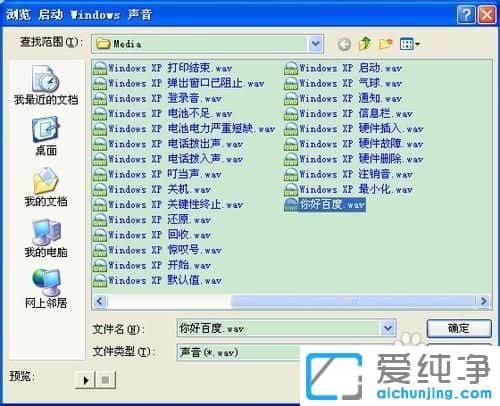The height and width of the screenshot is (406, 500).
Task: Select Windows XP 关机.wav file
Action: click(x=152, y=189)
